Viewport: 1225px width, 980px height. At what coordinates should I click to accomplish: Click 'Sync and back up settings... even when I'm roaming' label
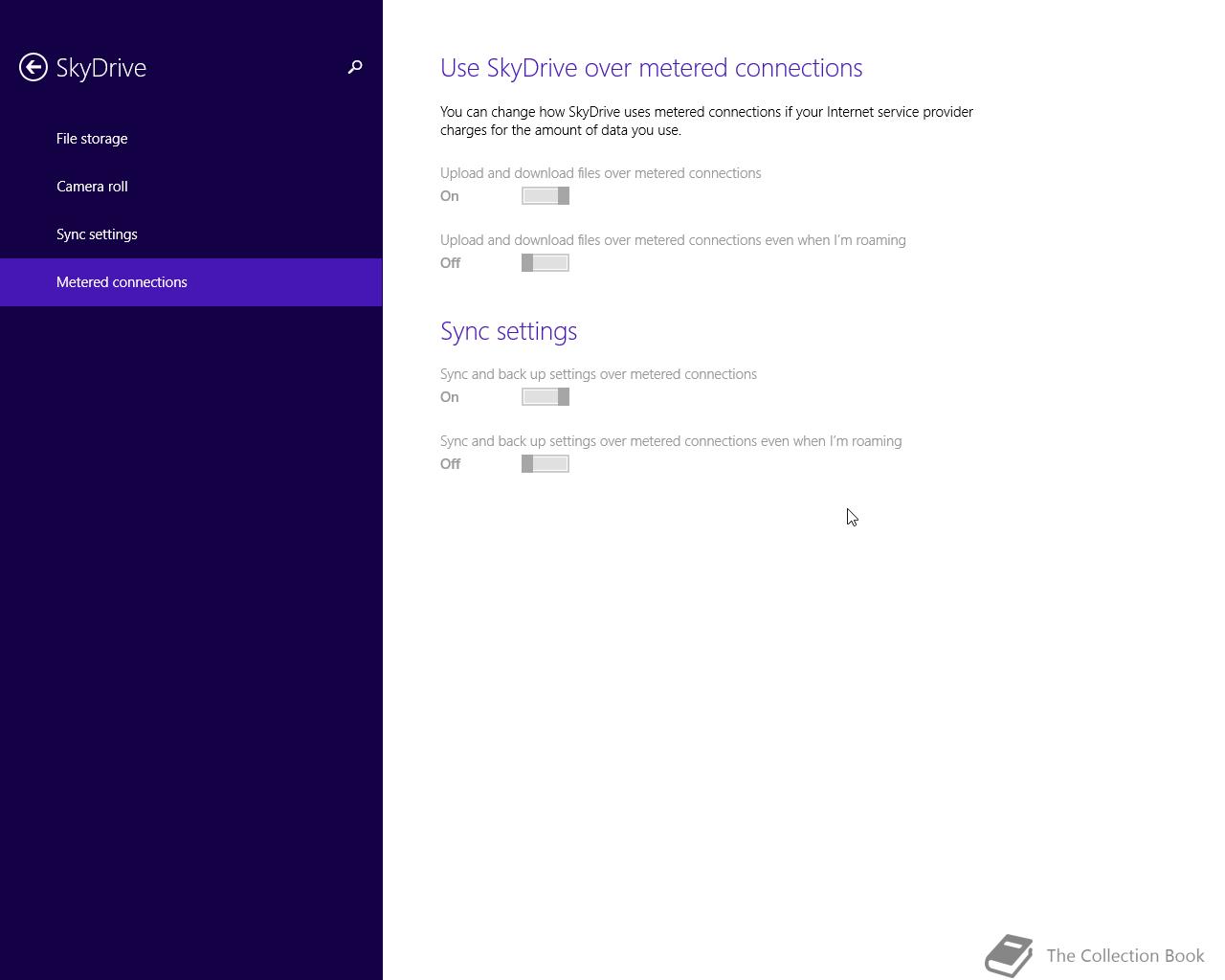click(671, 441)
